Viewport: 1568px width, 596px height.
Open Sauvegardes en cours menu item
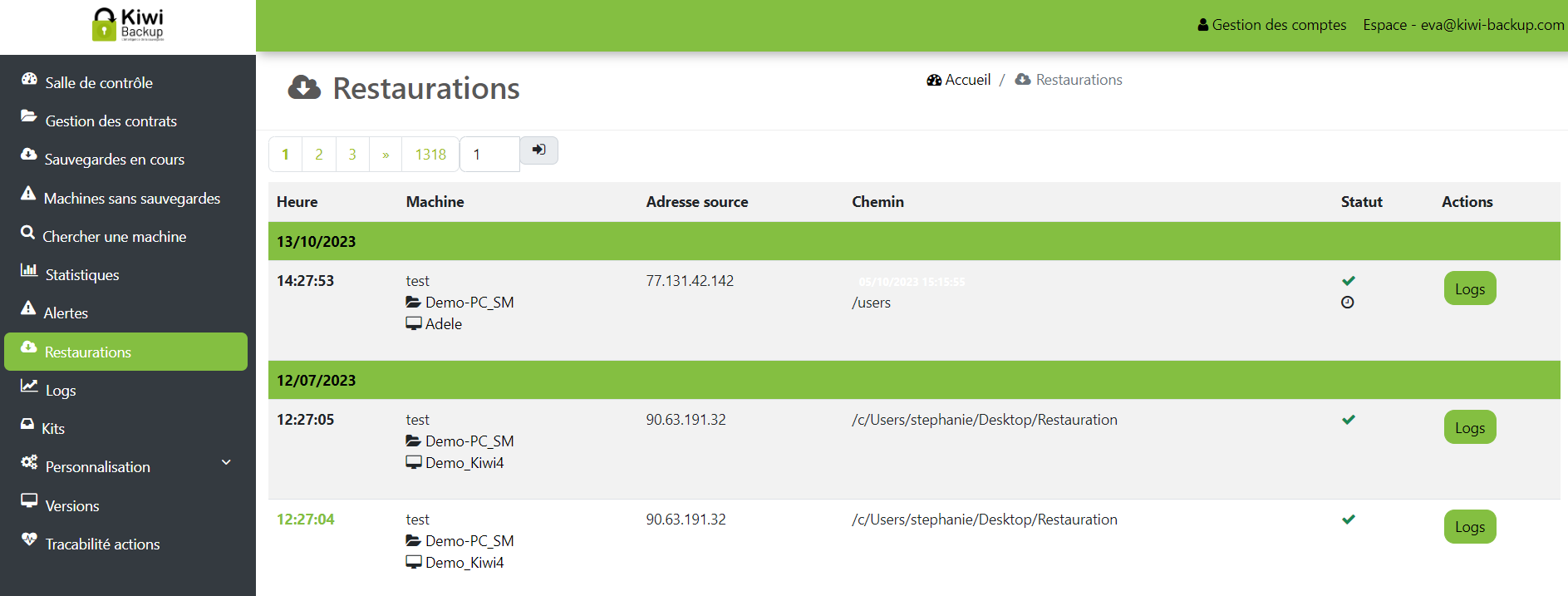[126, 159]
